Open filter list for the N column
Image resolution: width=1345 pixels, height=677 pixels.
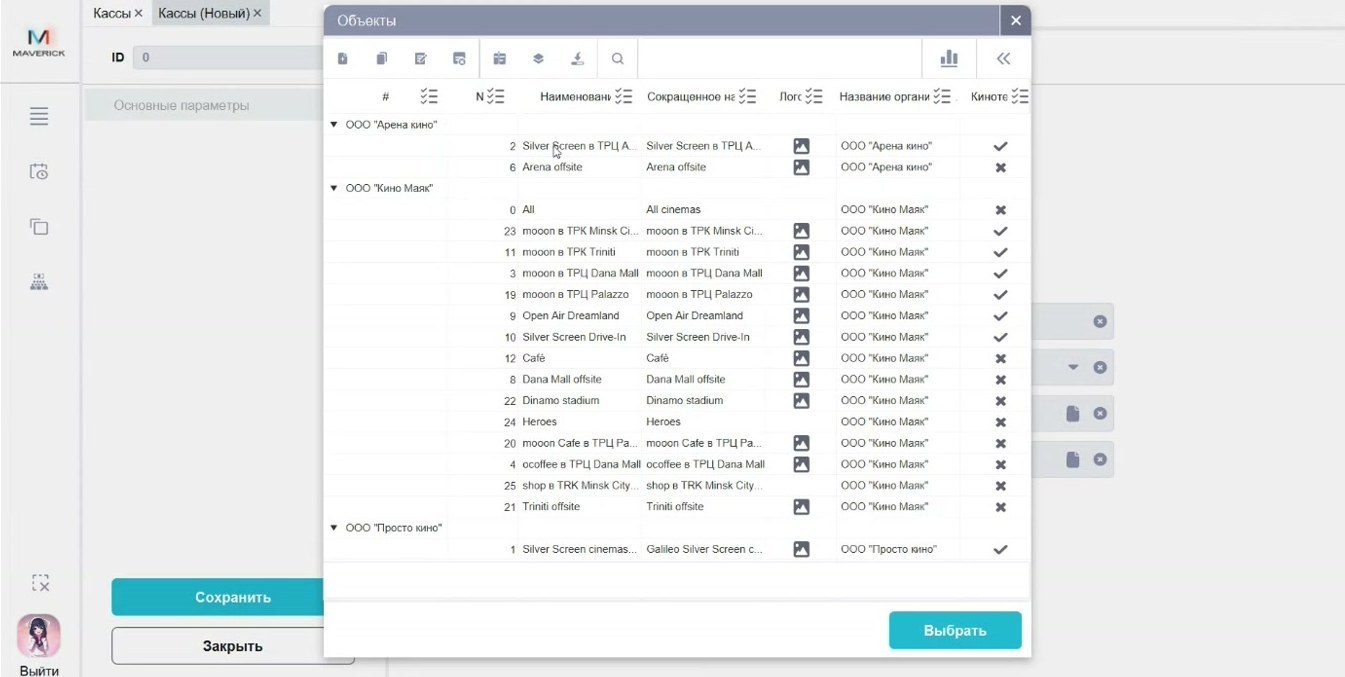(x=495, y=97)
